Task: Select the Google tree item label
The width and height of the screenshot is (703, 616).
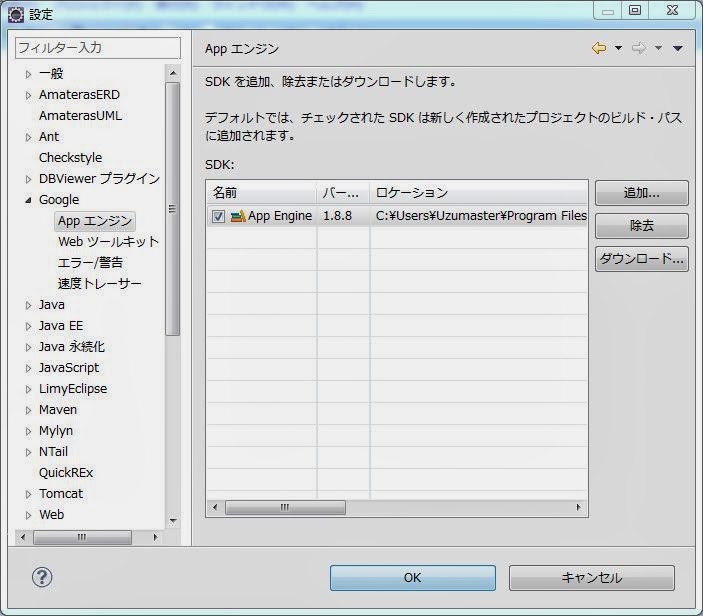Action: click(59, 200)
